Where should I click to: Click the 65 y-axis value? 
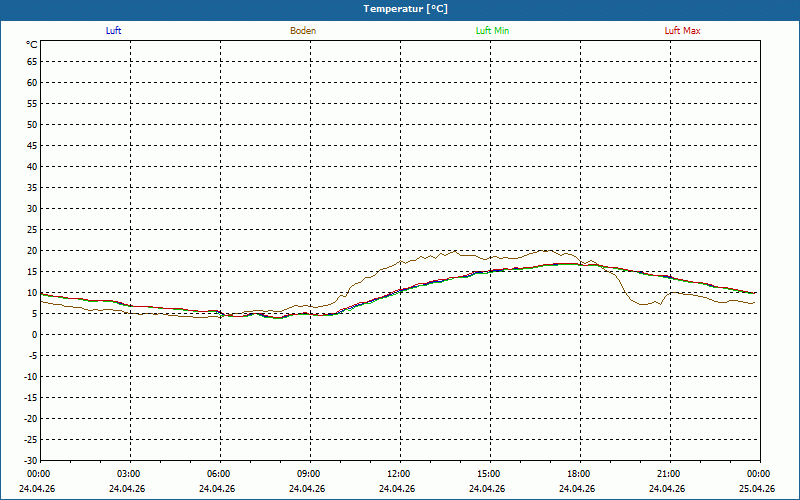pyautogui.click(x=32, y=62)
